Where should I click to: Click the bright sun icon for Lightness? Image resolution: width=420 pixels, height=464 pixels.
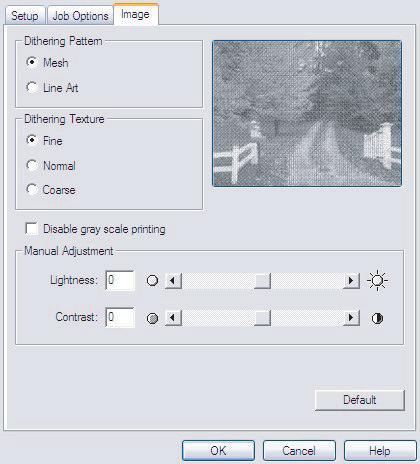pyautogui.click(x=377, y=281)
